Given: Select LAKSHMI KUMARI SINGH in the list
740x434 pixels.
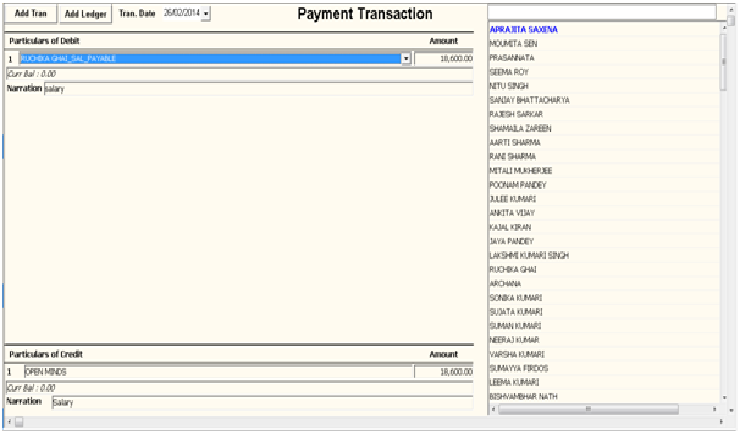Looking at the screenshot, I should click(x=529, y=256).
